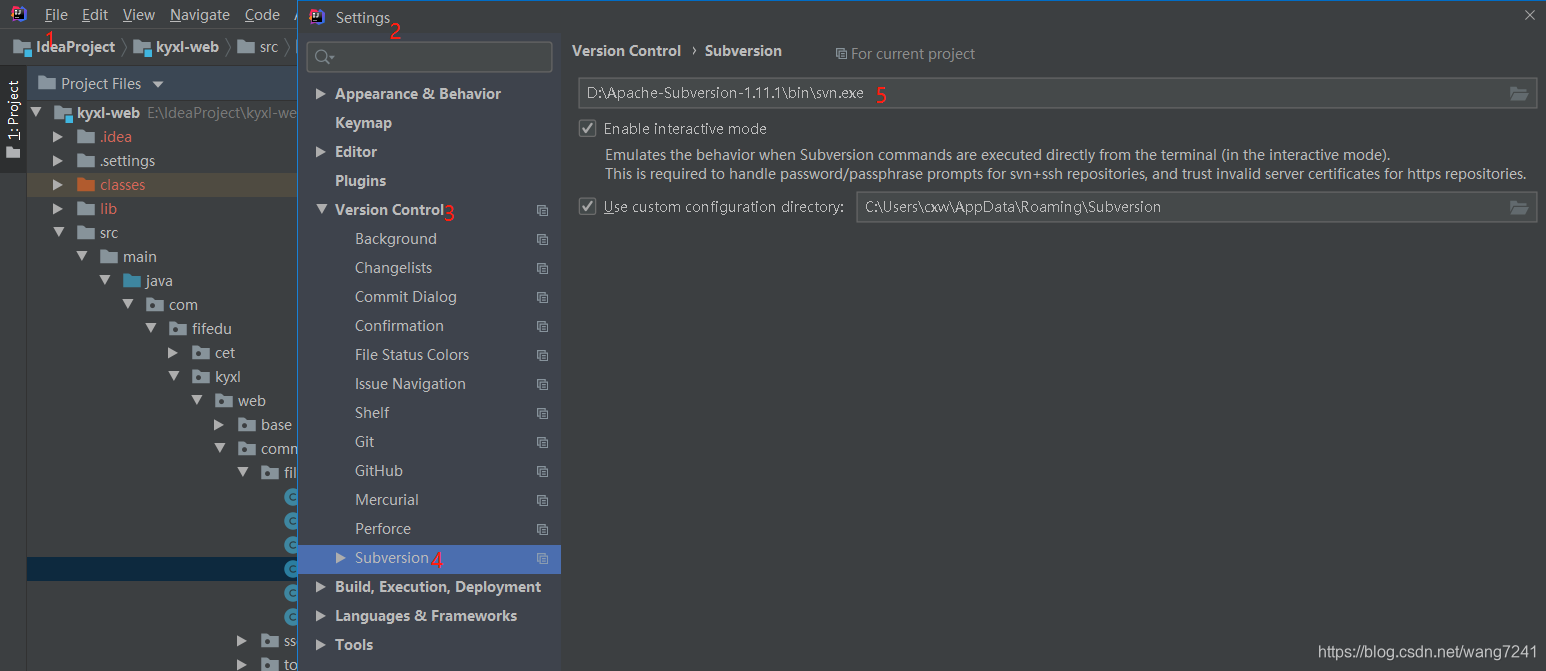1546x671 pixels.
Task: Click the Version Control breadcrumb in header
Action: [x=626, y=51]
